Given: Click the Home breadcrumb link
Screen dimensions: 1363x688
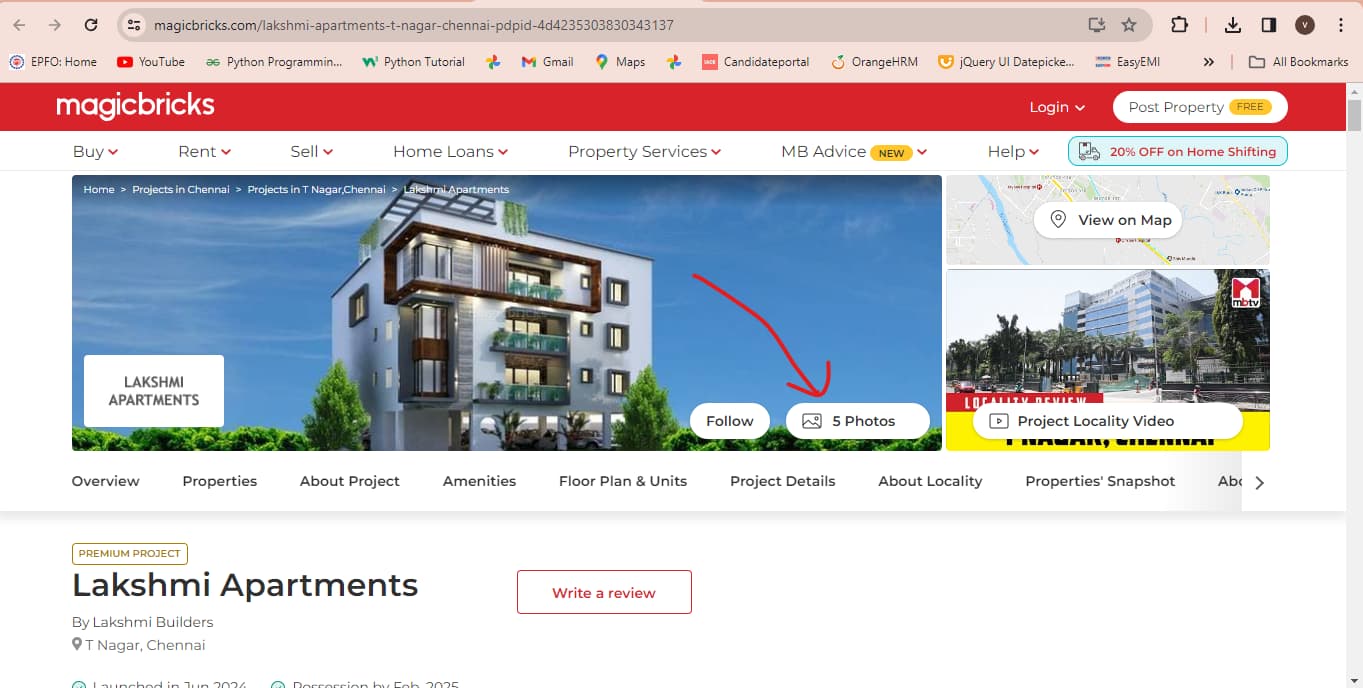Looking at the screenshot, I should click(x=99, y=189).
